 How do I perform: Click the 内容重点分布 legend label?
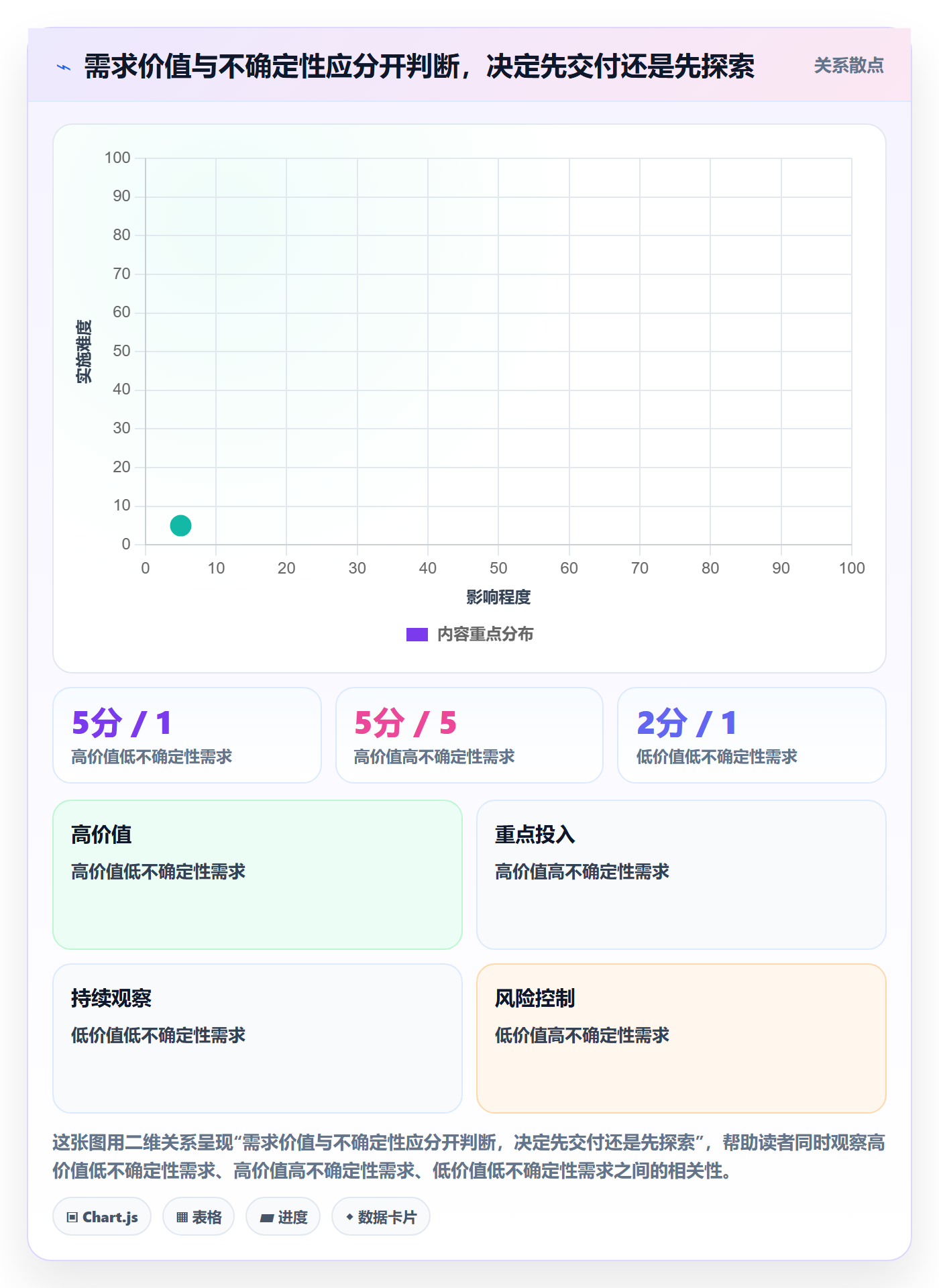(x=485, y=635)
